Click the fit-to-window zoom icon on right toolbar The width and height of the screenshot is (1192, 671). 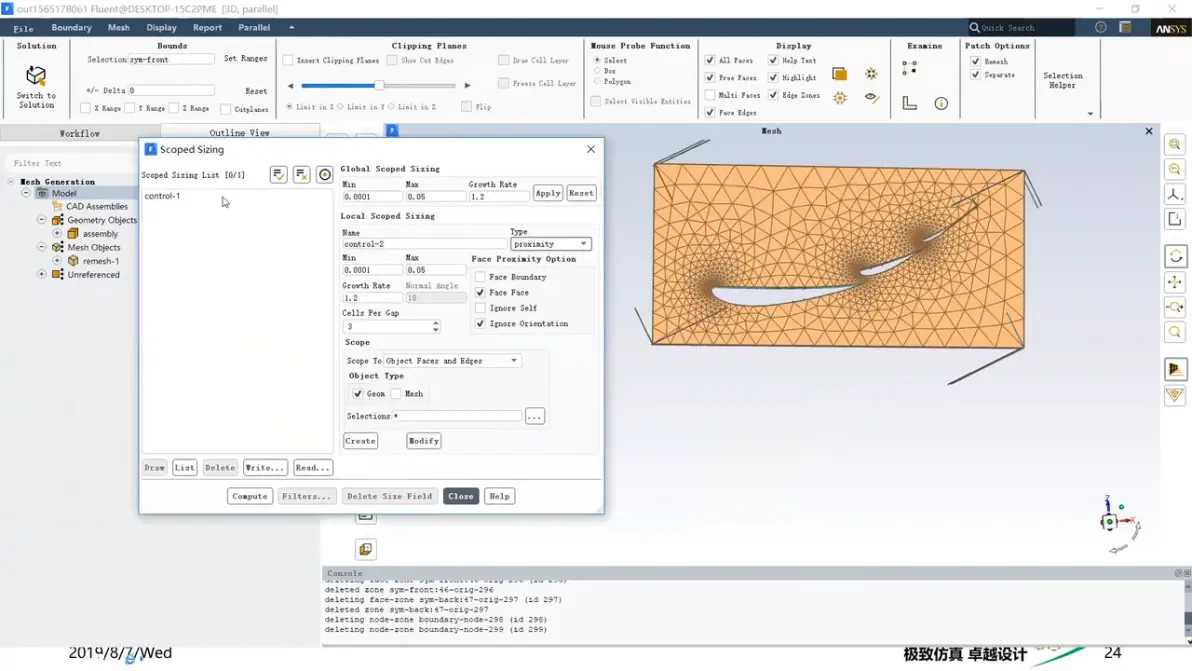1175,144
